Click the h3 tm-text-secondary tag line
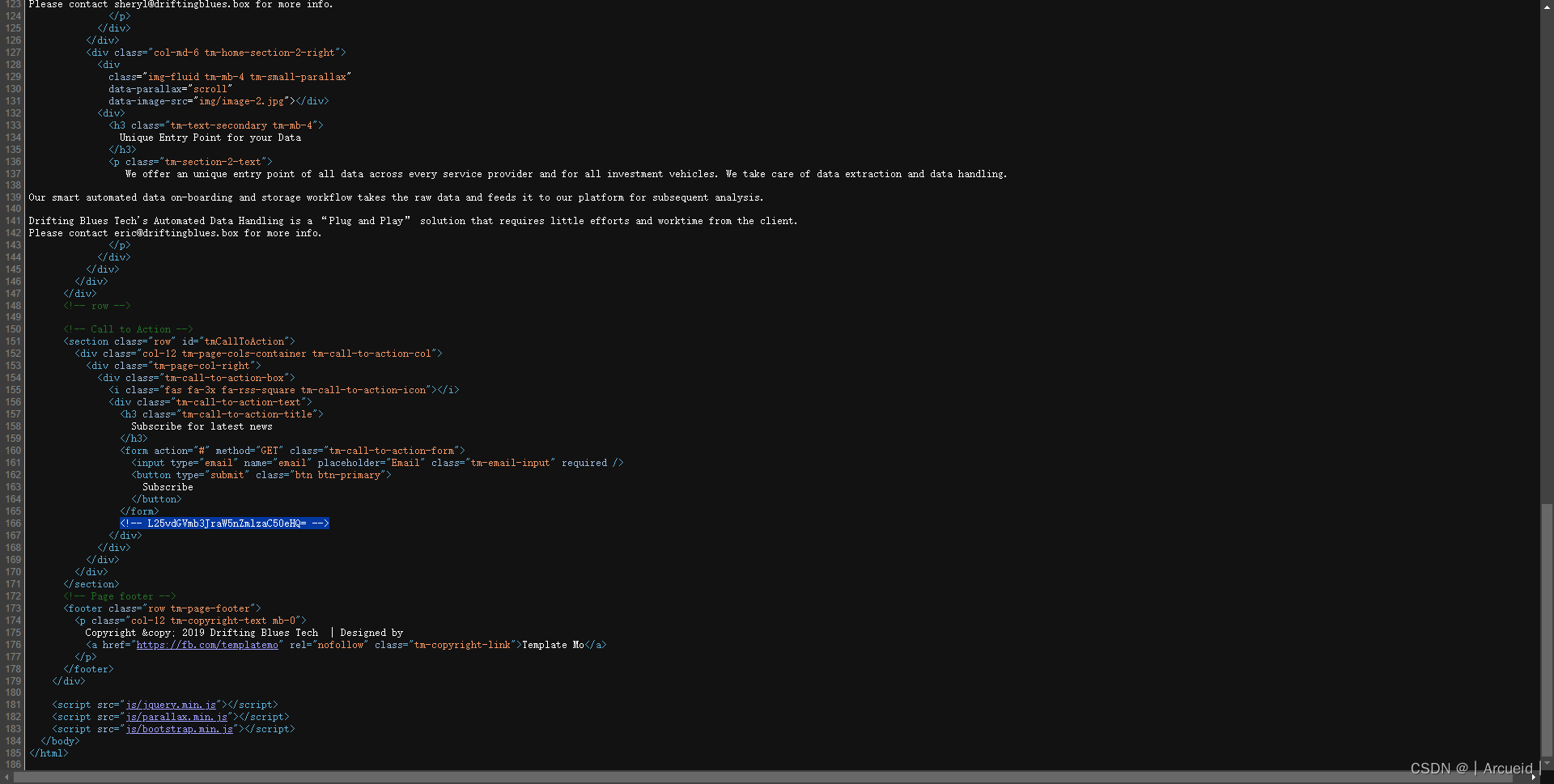The width and height of the screenshot is (1554, 784). (216, 125)
